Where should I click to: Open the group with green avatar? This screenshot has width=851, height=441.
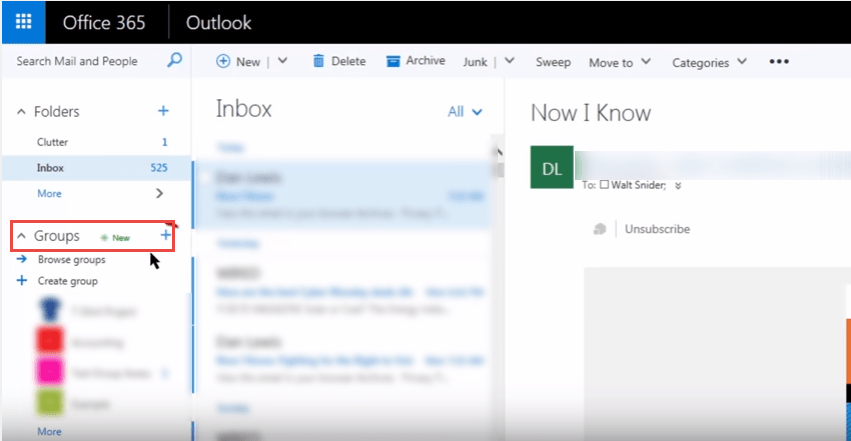pyautogui.click(x=50, y=403)
